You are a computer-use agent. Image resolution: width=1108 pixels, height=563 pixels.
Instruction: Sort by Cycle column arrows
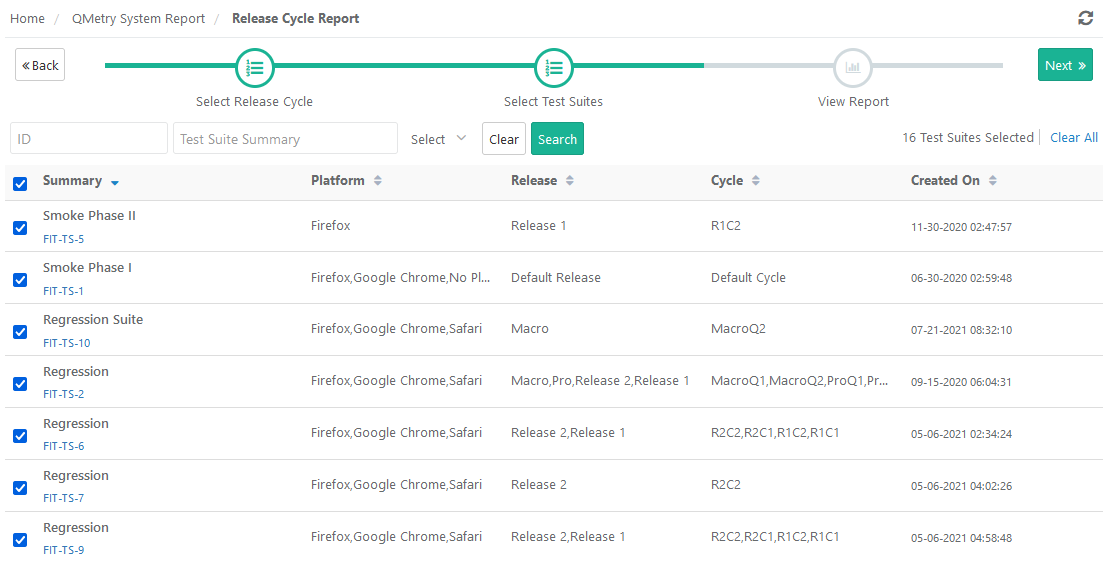point(756,181)
